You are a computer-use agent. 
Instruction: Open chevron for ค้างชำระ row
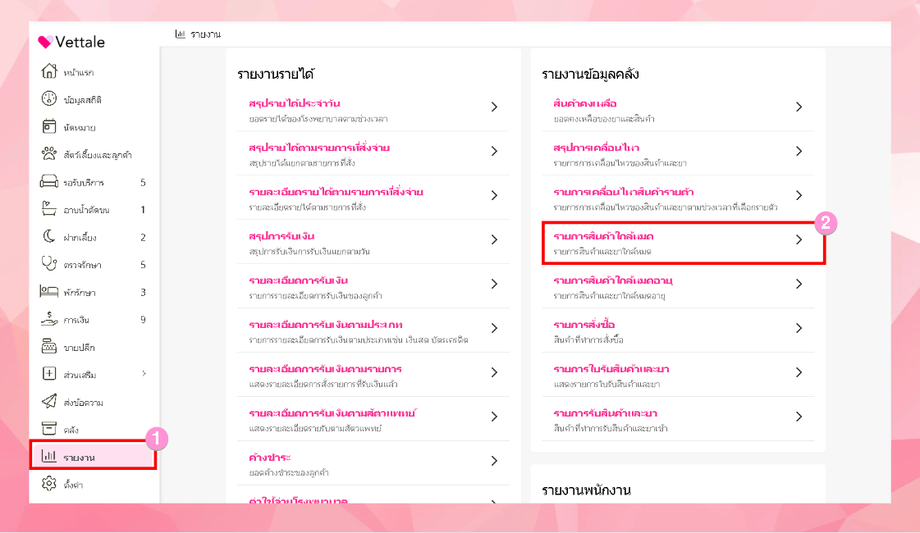(494, 461)
